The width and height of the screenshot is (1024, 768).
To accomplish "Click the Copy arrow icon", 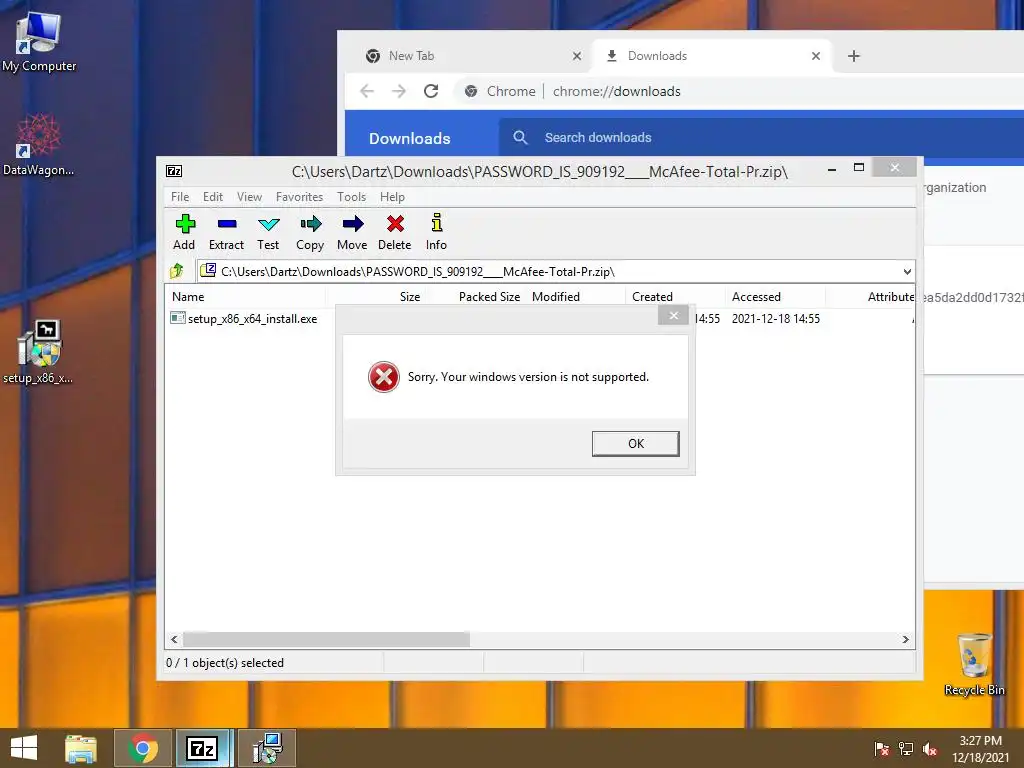I will (x=310, y=232).
